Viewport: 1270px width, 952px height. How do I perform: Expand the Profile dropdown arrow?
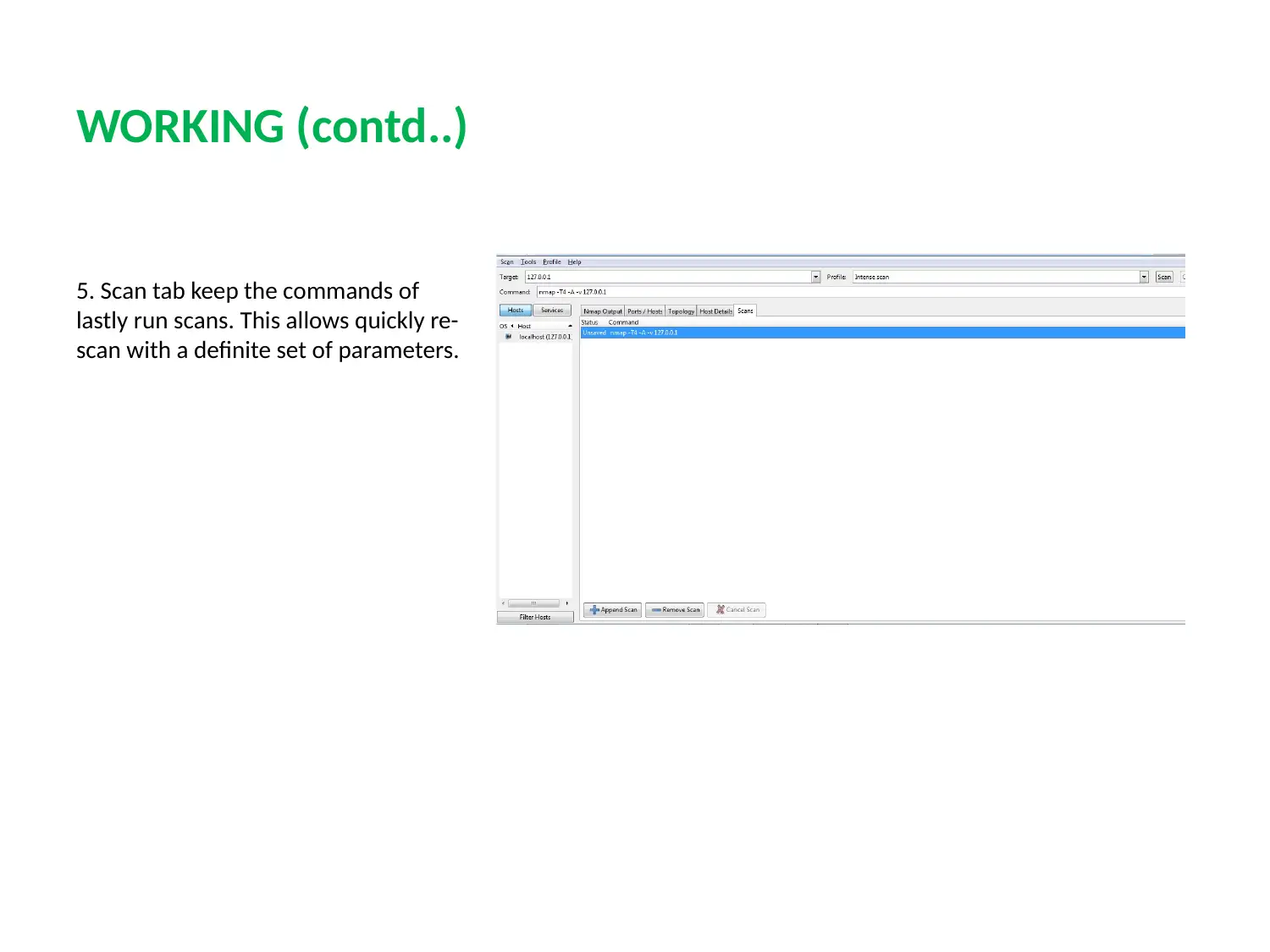(x=1144, y=277)
